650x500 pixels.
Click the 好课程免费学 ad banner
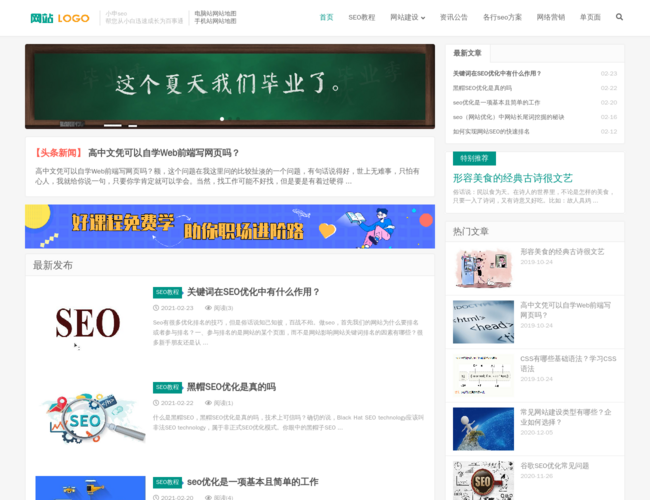(x=230, y=226)
